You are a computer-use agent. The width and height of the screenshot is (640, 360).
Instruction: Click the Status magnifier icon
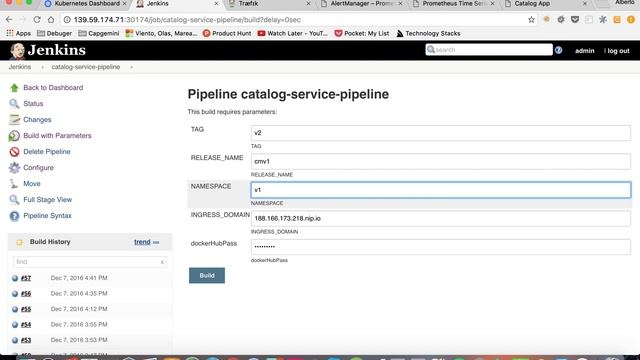[x=14, y=104]
